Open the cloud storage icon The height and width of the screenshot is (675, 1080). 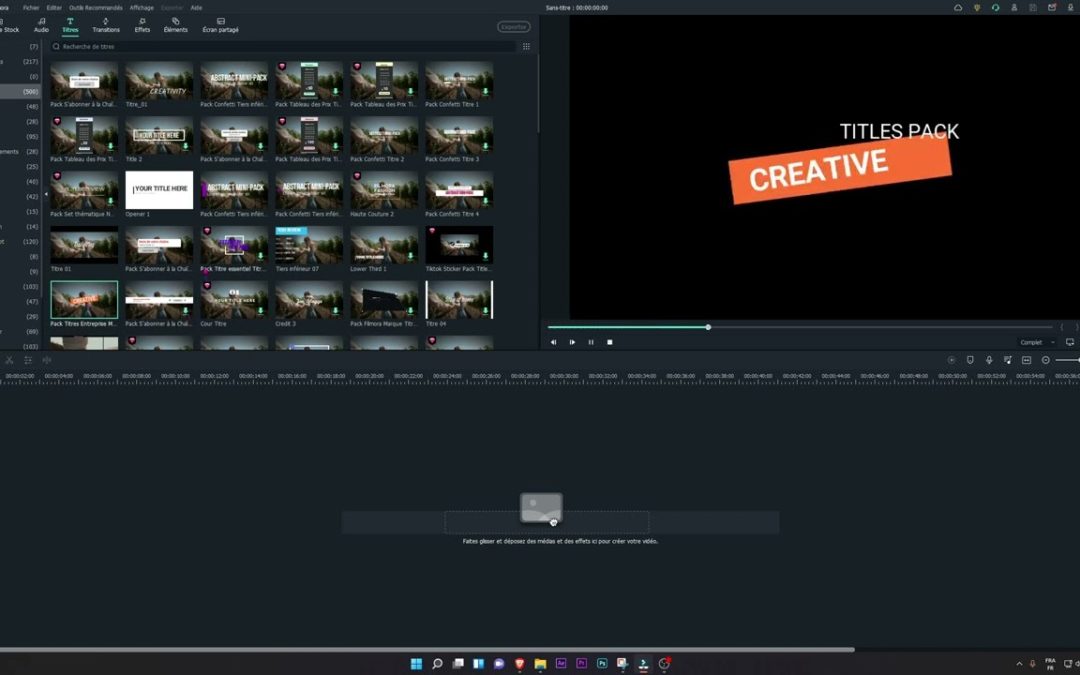958,8
